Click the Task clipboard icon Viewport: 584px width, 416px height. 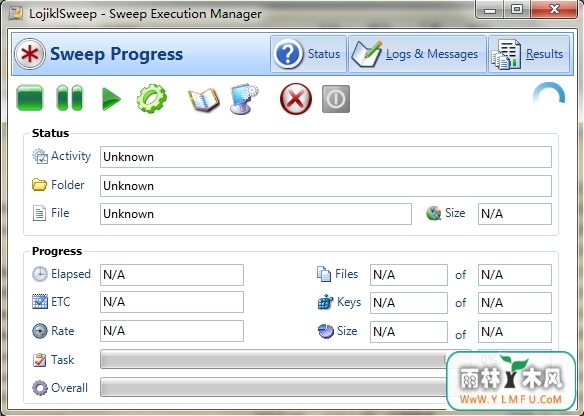[39, 360]
